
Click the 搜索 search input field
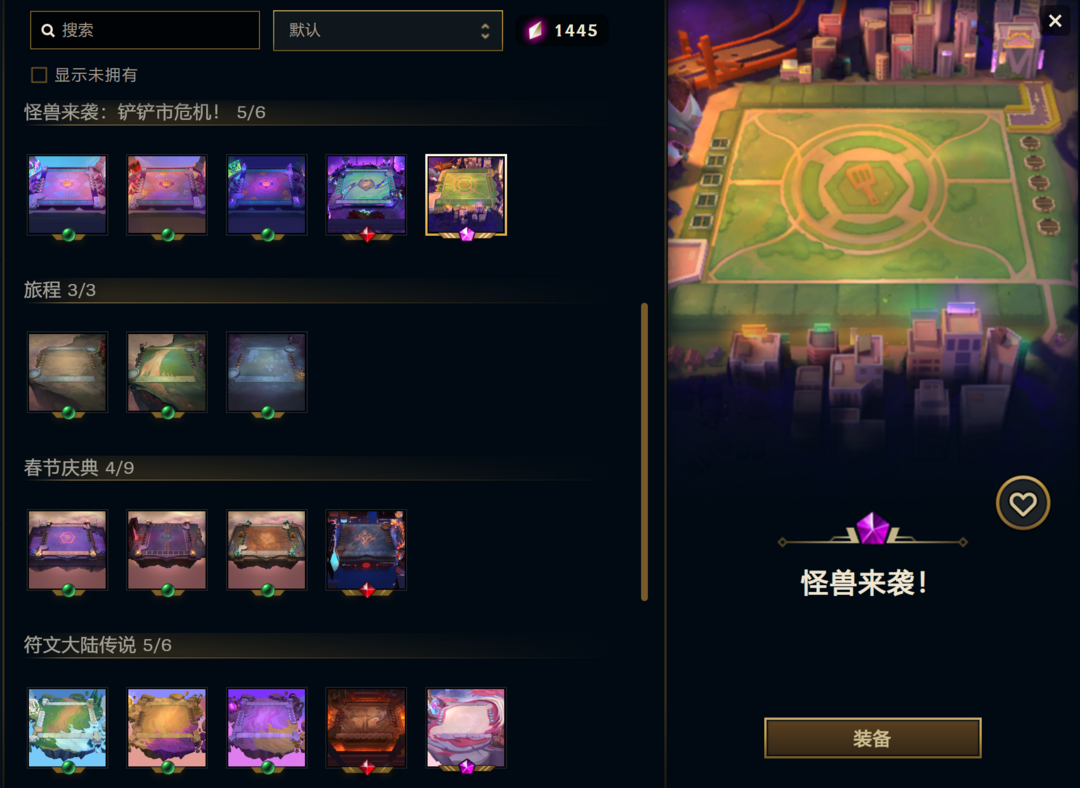click(145, 30)
